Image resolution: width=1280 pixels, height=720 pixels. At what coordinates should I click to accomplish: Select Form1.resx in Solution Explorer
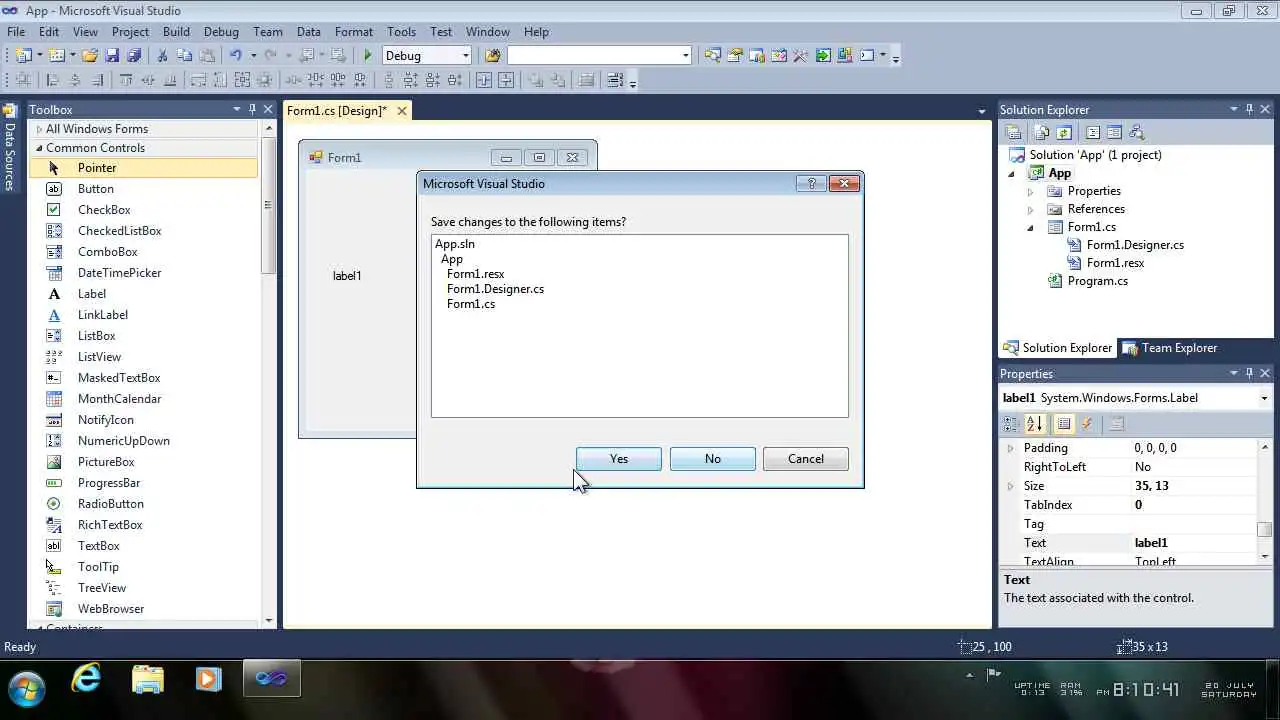point(1115,263)
